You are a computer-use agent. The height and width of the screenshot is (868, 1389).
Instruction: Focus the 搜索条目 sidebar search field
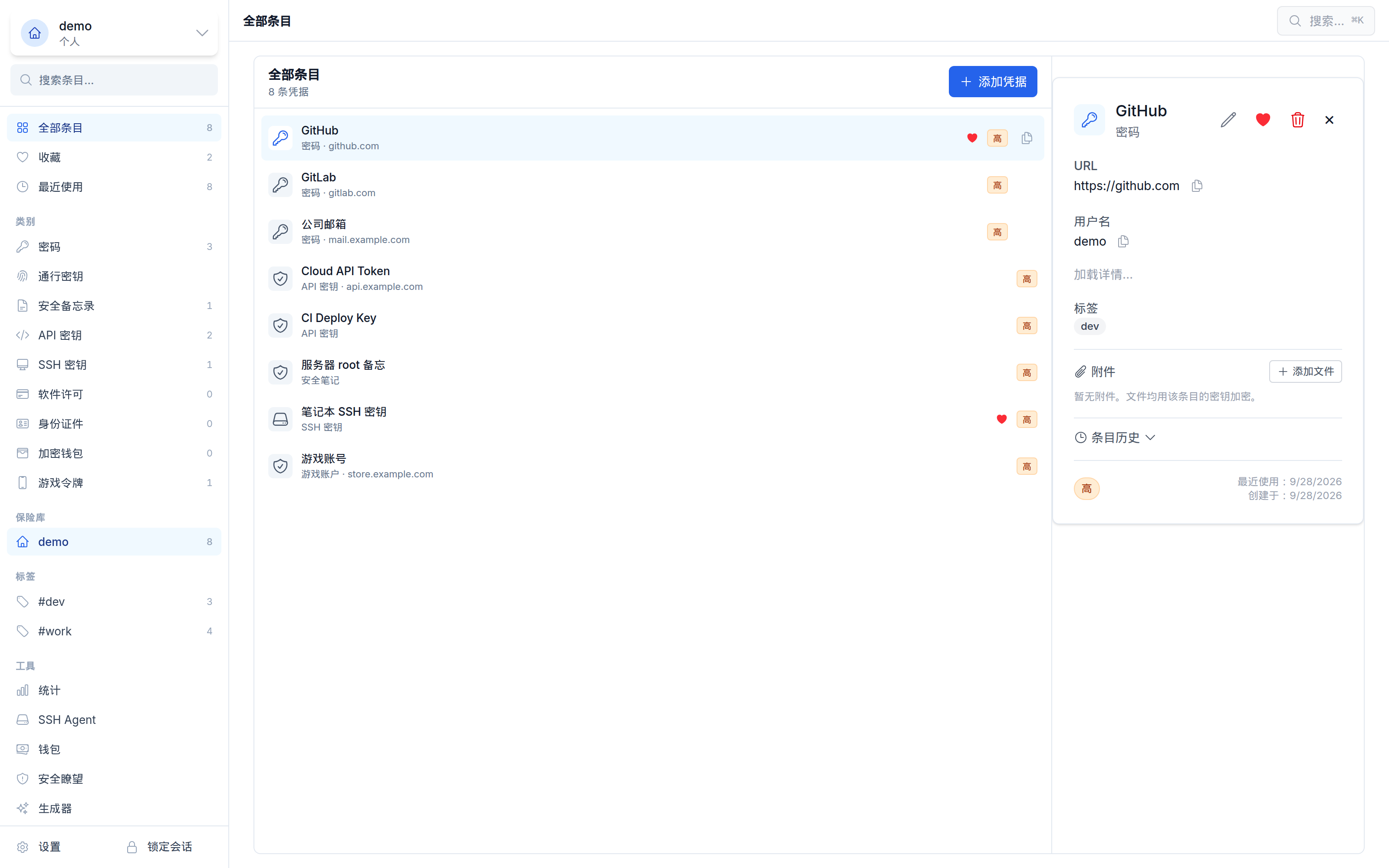click(x=114, y=80)
